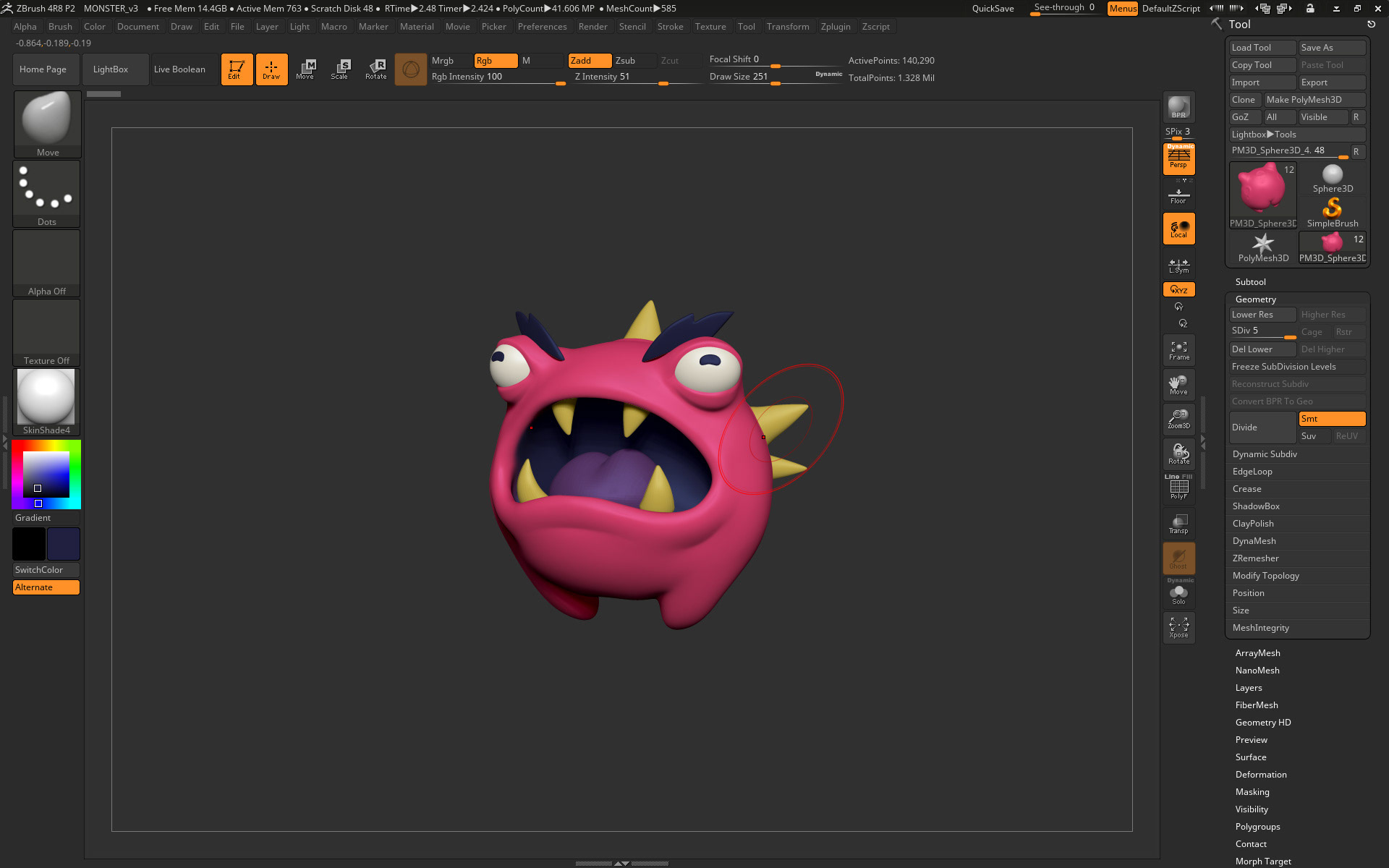1389x868 pixels.
Task: Toggle Persp perspective mode
Action: [1178, 159]
